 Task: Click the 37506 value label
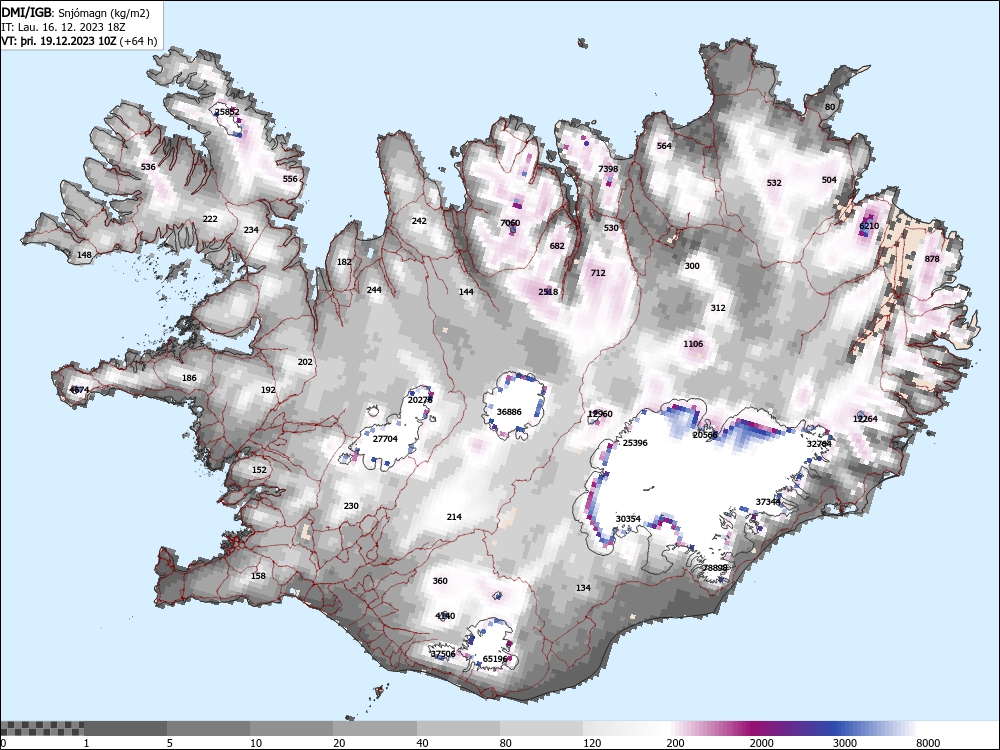[443, 654]
